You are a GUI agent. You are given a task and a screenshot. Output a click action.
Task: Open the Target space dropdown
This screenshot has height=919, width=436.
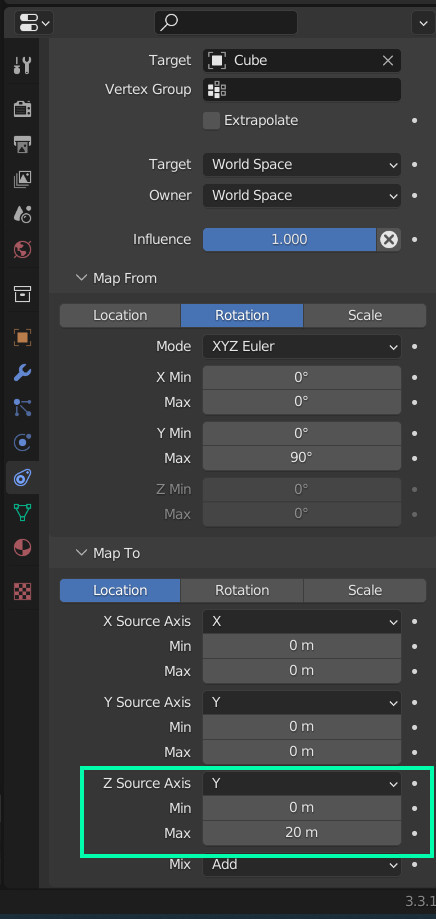[302, 165]
